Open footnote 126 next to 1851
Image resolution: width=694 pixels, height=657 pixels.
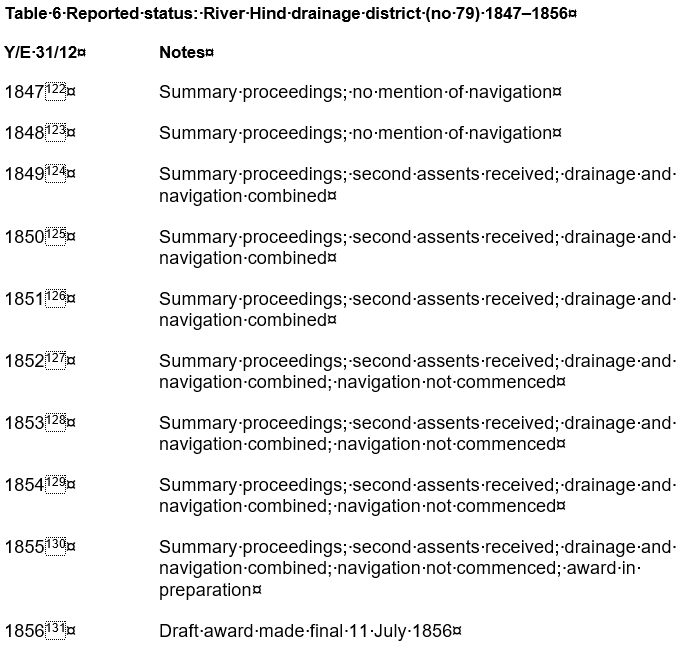[x=55, y=296]
